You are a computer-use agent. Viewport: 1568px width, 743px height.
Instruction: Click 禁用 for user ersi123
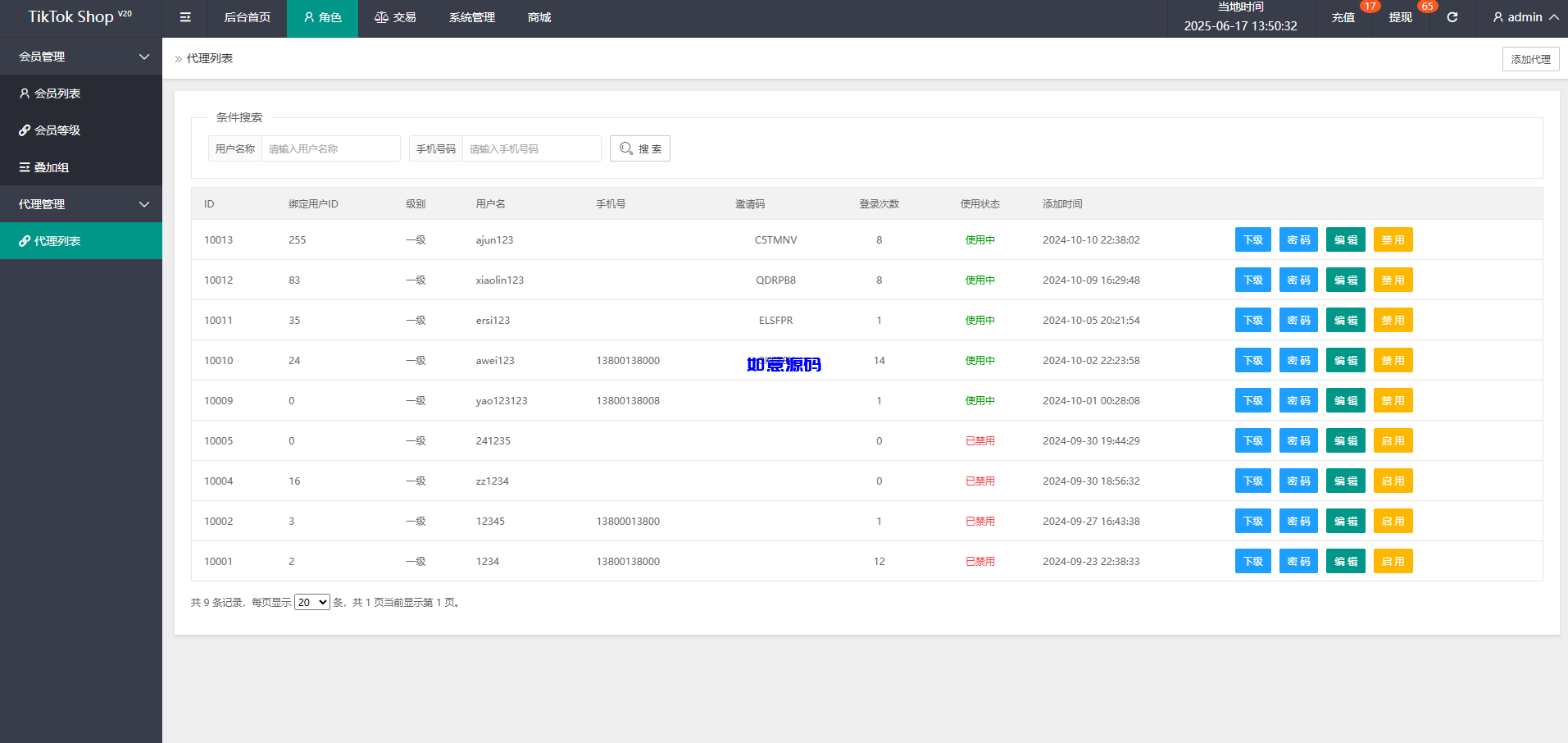coord(1393,320)
